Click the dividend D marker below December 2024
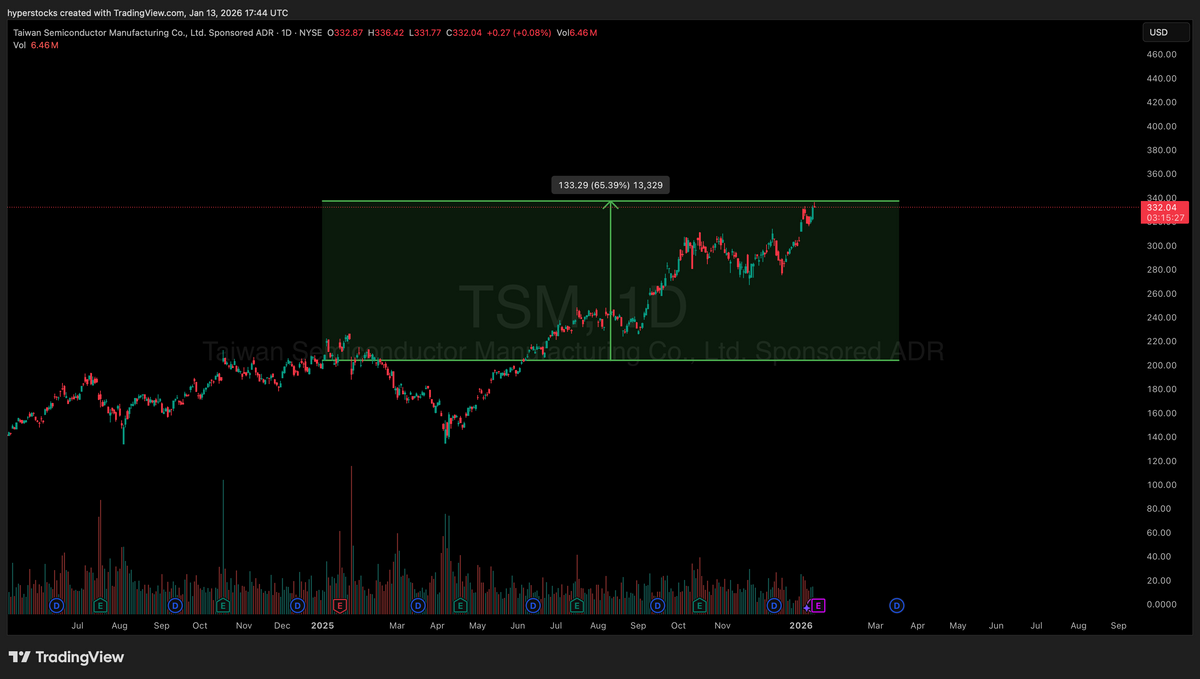1200x679 pixels. 297,605
